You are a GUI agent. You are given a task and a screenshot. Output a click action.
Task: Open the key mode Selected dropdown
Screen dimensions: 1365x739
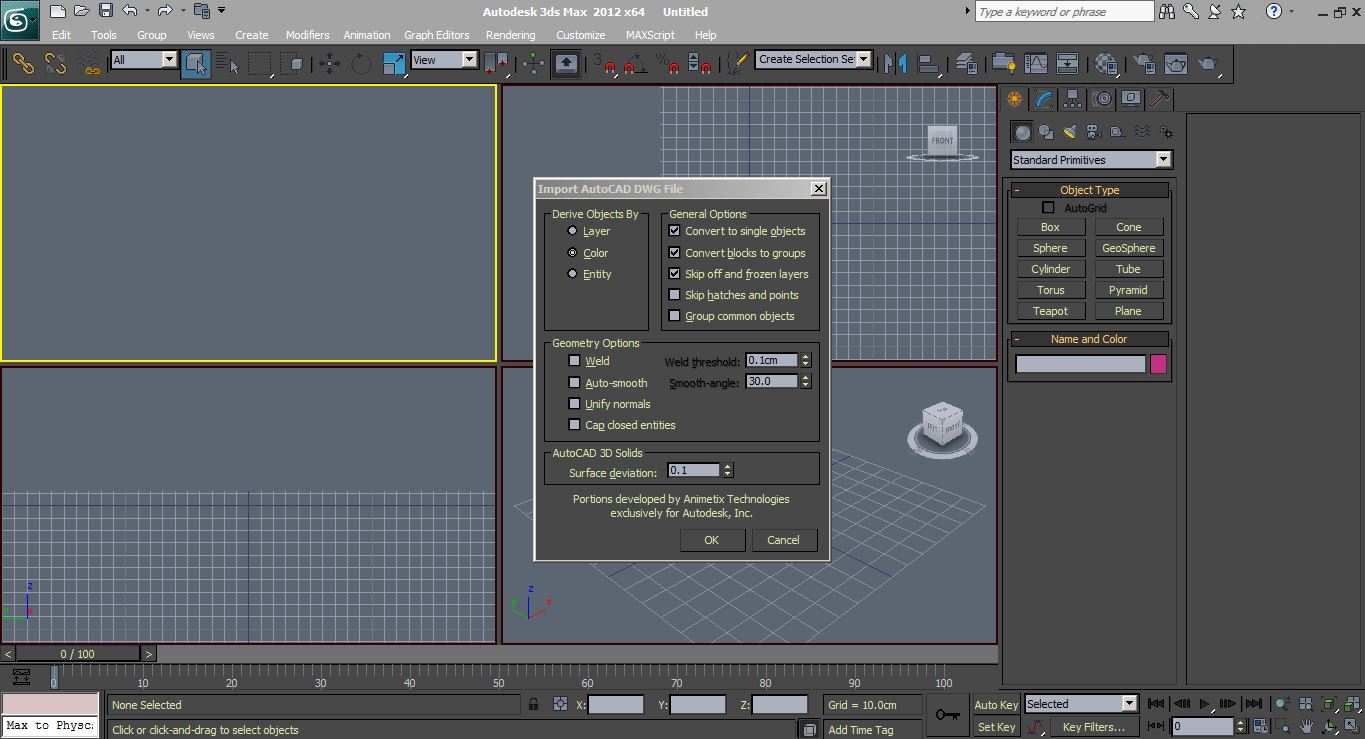coord(1081,704)
